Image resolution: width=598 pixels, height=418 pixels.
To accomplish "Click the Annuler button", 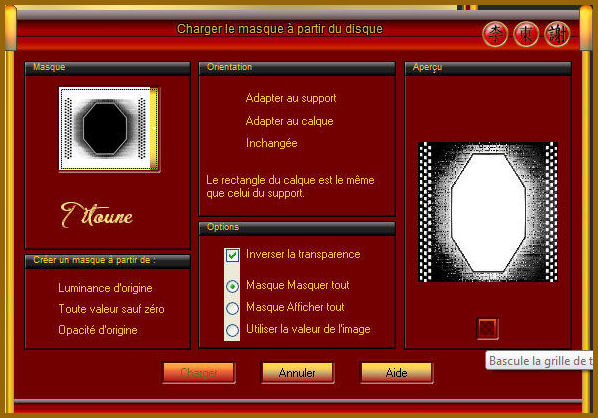I will point(297,372).
